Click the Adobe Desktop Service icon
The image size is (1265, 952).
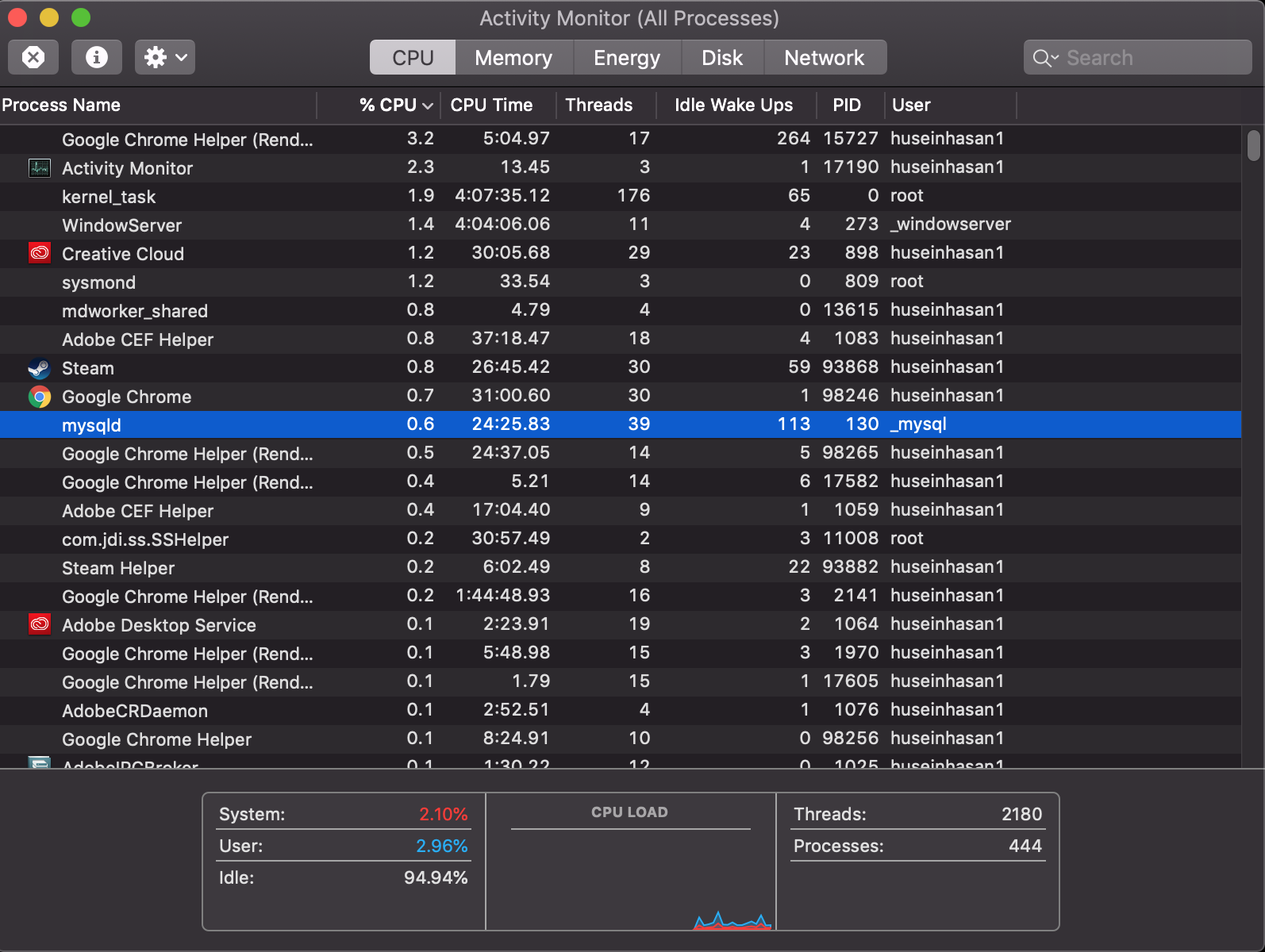[x=40, y=625]
